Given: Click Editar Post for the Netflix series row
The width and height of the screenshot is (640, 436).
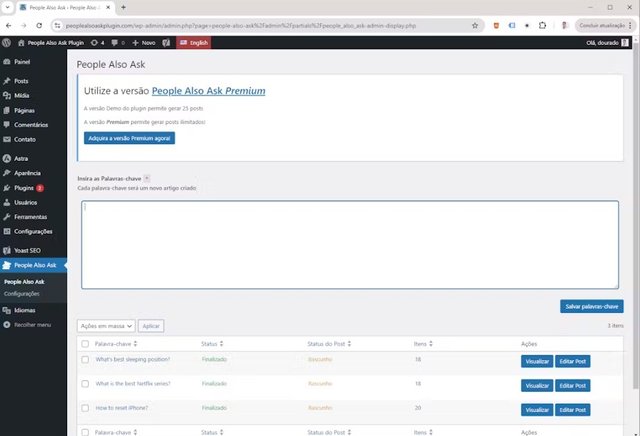Looking at the screenshot, I should pyautogui.click(x=573, y=385).
